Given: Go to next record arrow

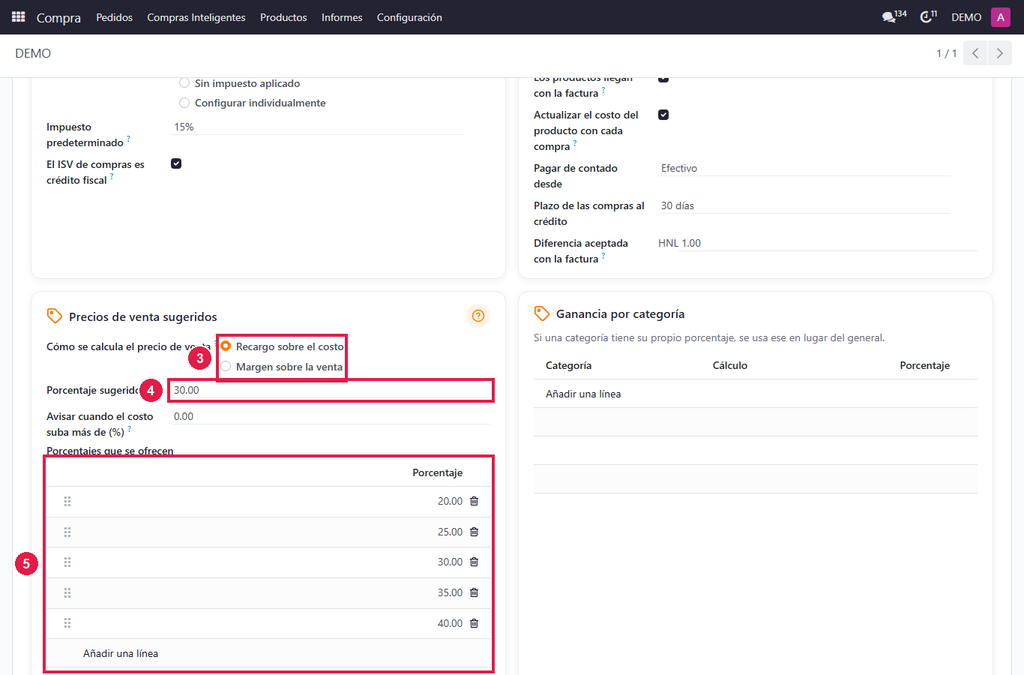Looking at the screenshot, I should coord(999,54).
